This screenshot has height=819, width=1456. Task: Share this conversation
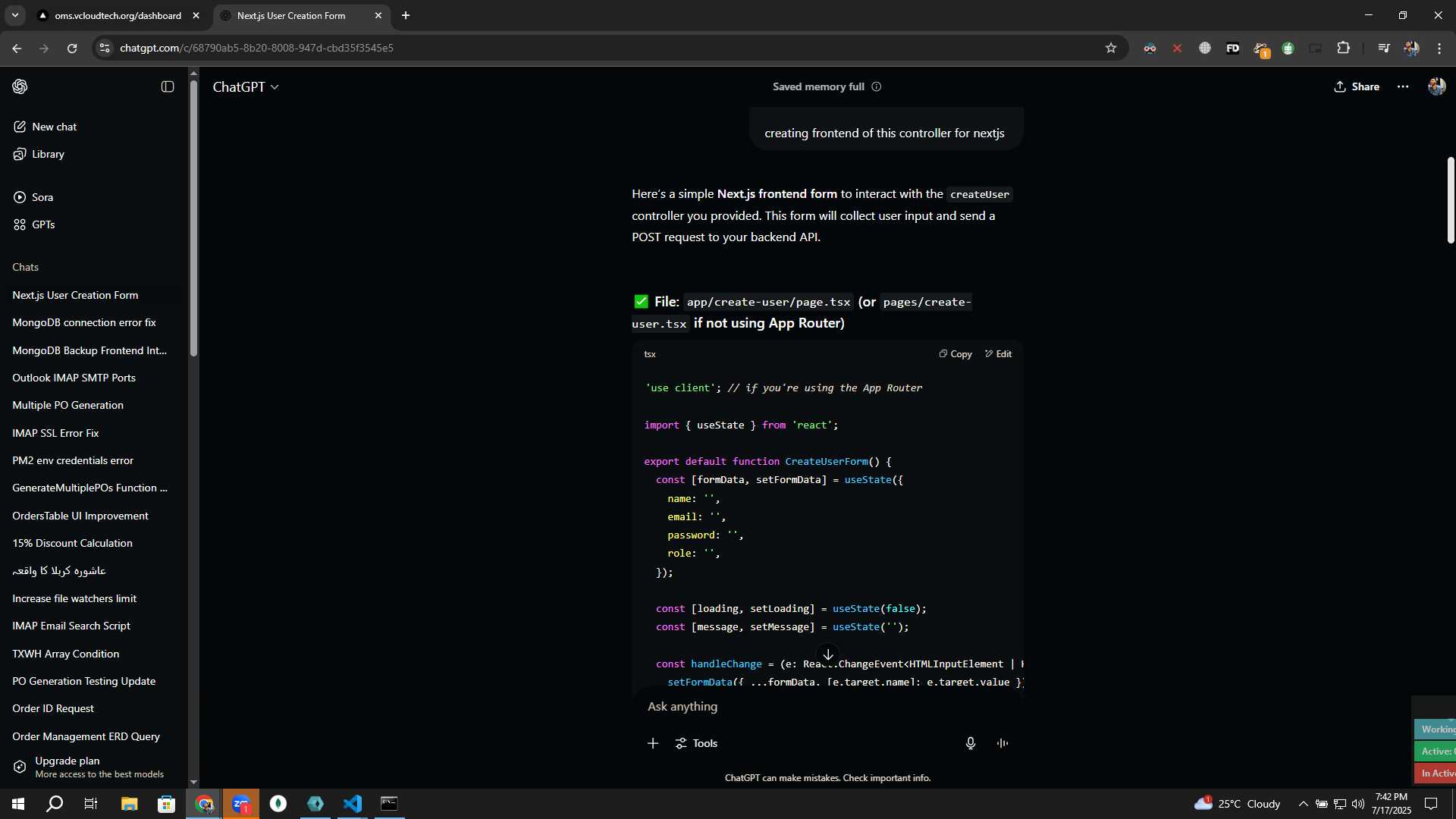1357,86
